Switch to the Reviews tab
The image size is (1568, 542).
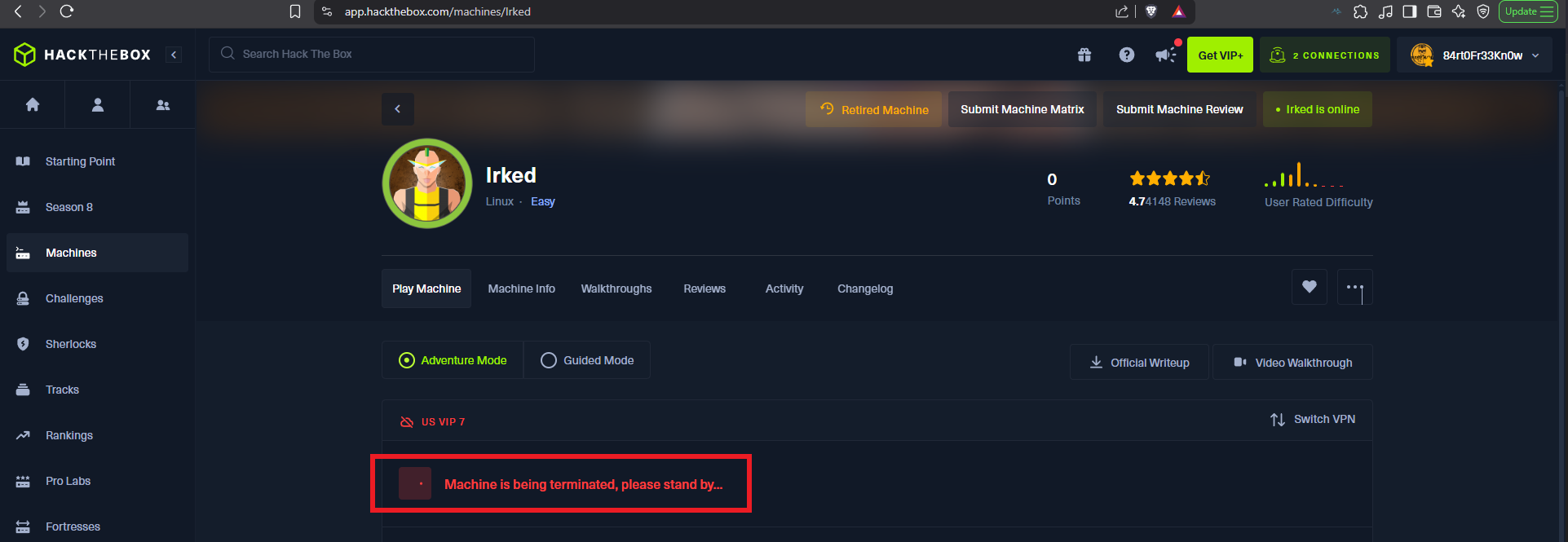(704, 289)
